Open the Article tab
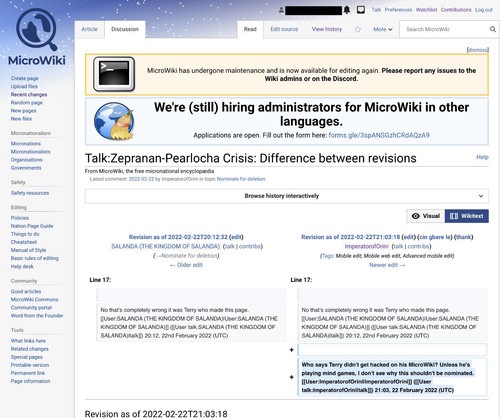 coord(89,29)
